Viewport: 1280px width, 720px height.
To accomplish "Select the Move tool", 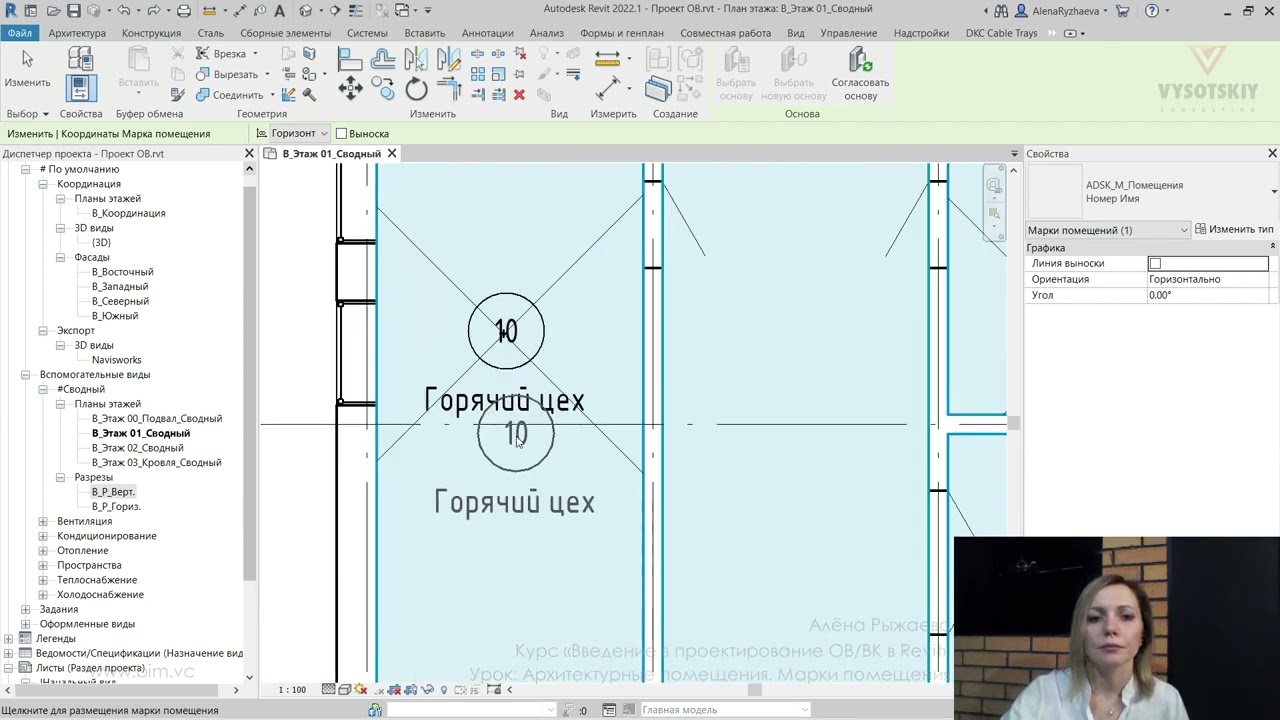I will point(350,90).
